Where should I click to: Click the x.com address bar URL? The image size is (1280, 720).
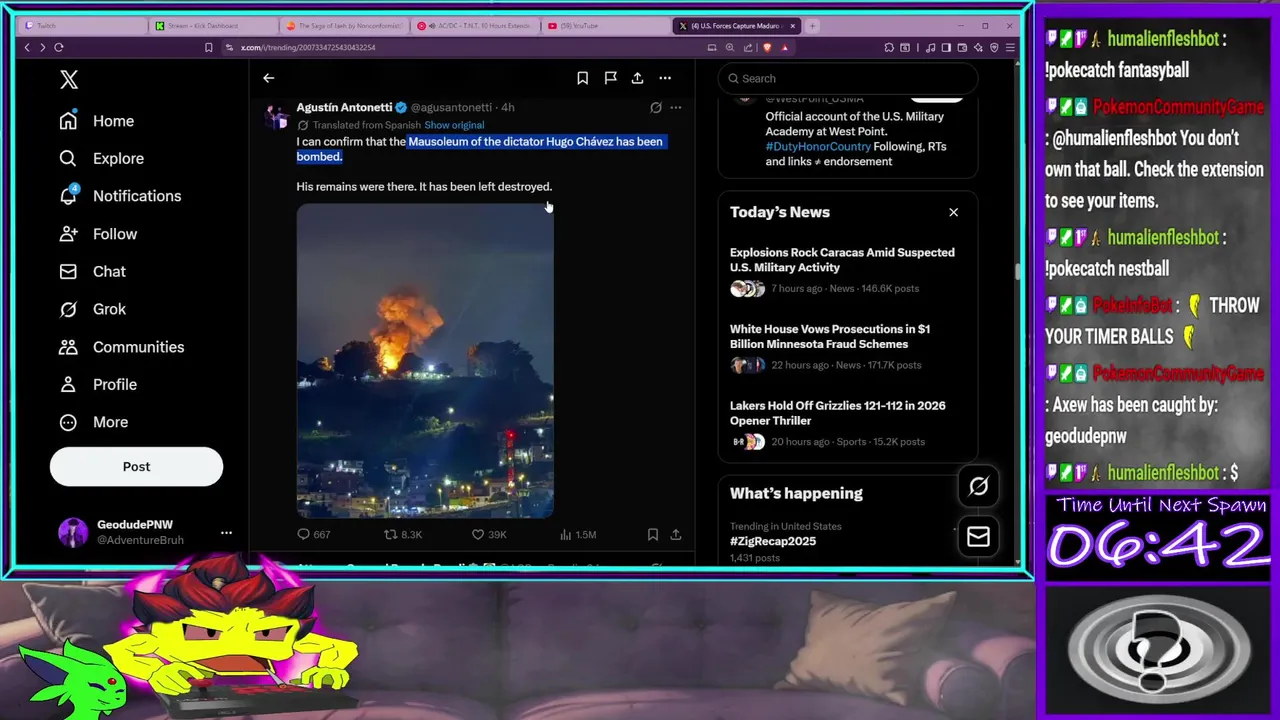[x=308, y=47]
